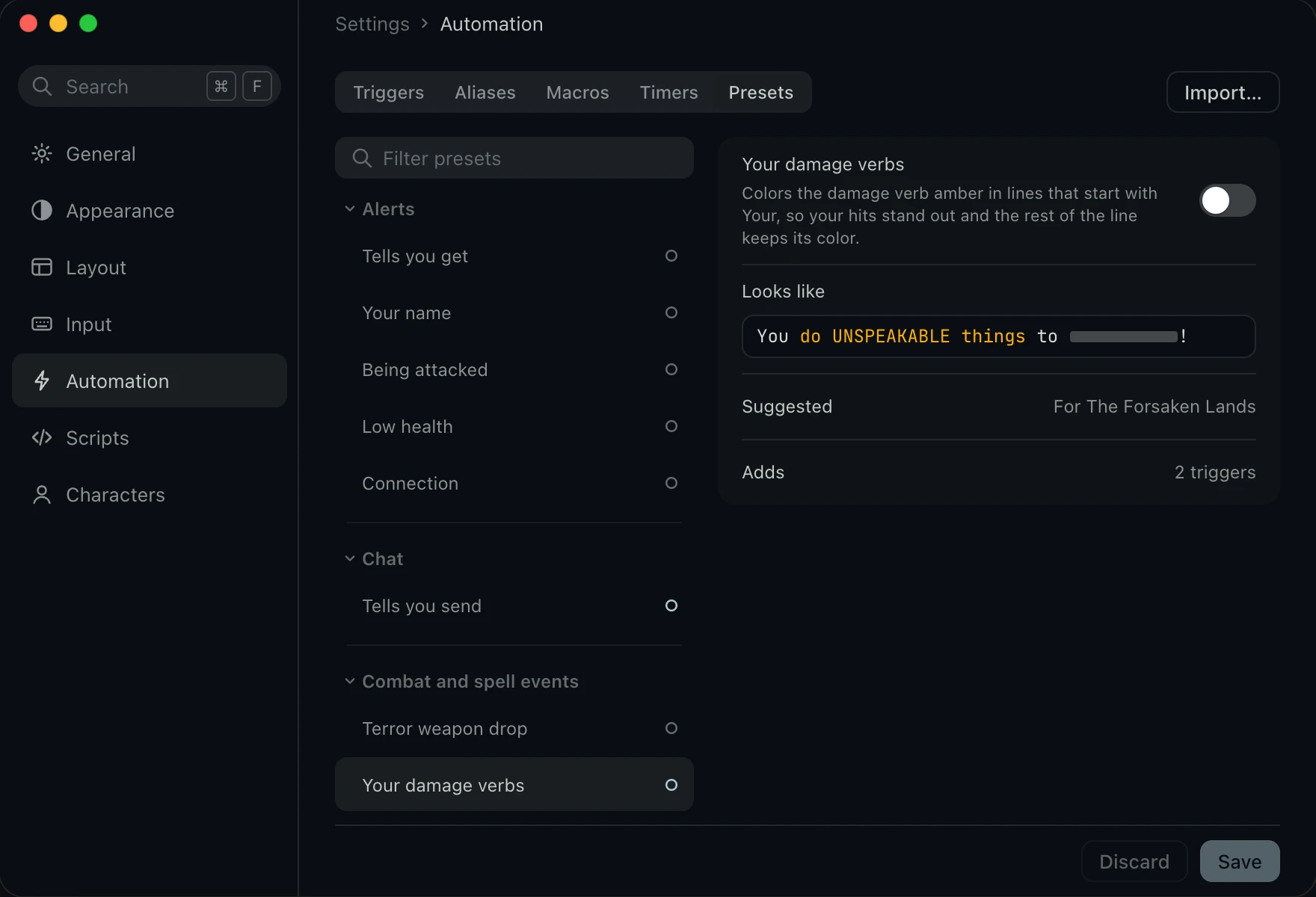Switch to the Timers tab
The image size is (1316, 897).
pos(668,92)
